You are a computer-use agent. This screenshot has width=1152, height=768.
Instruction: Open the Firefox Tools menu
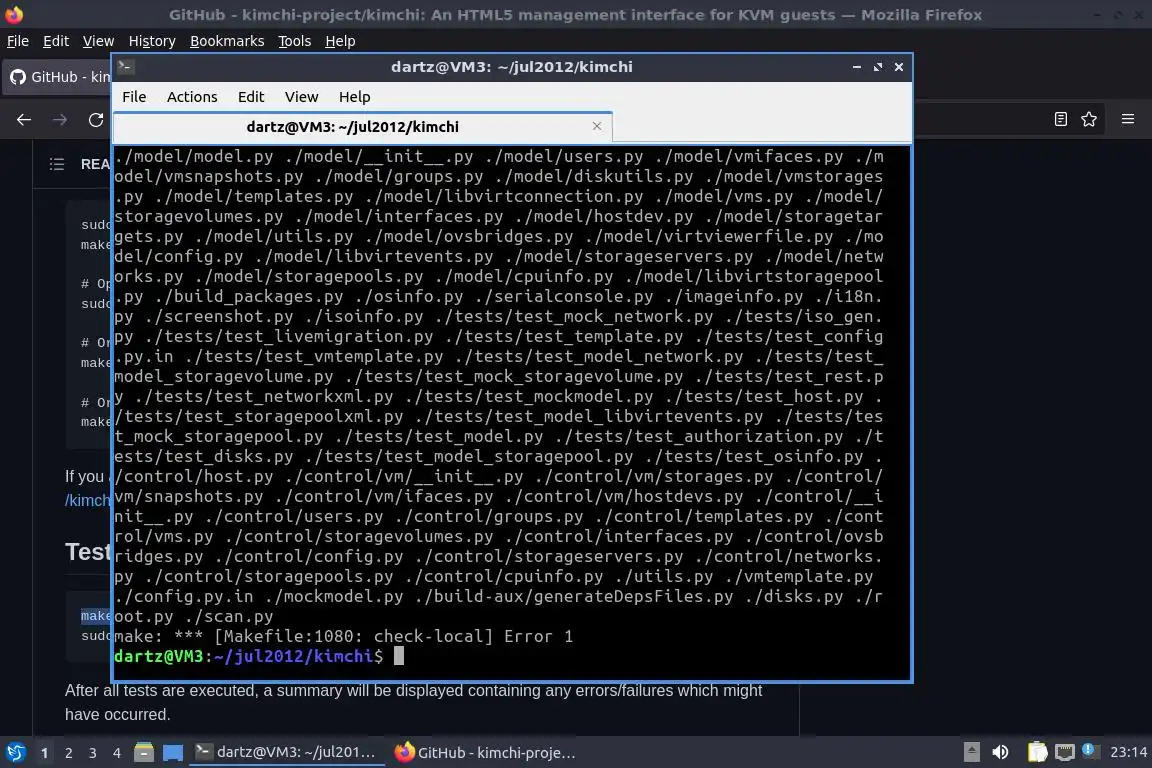[x=295, y=41]
